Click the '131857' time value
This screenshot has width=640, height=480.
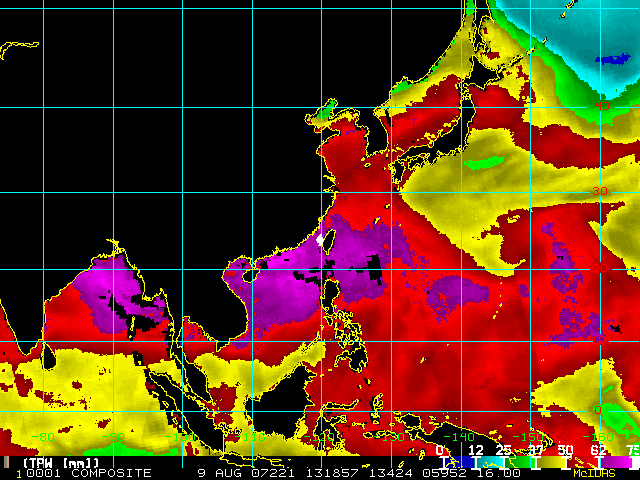tap(333, 473)
